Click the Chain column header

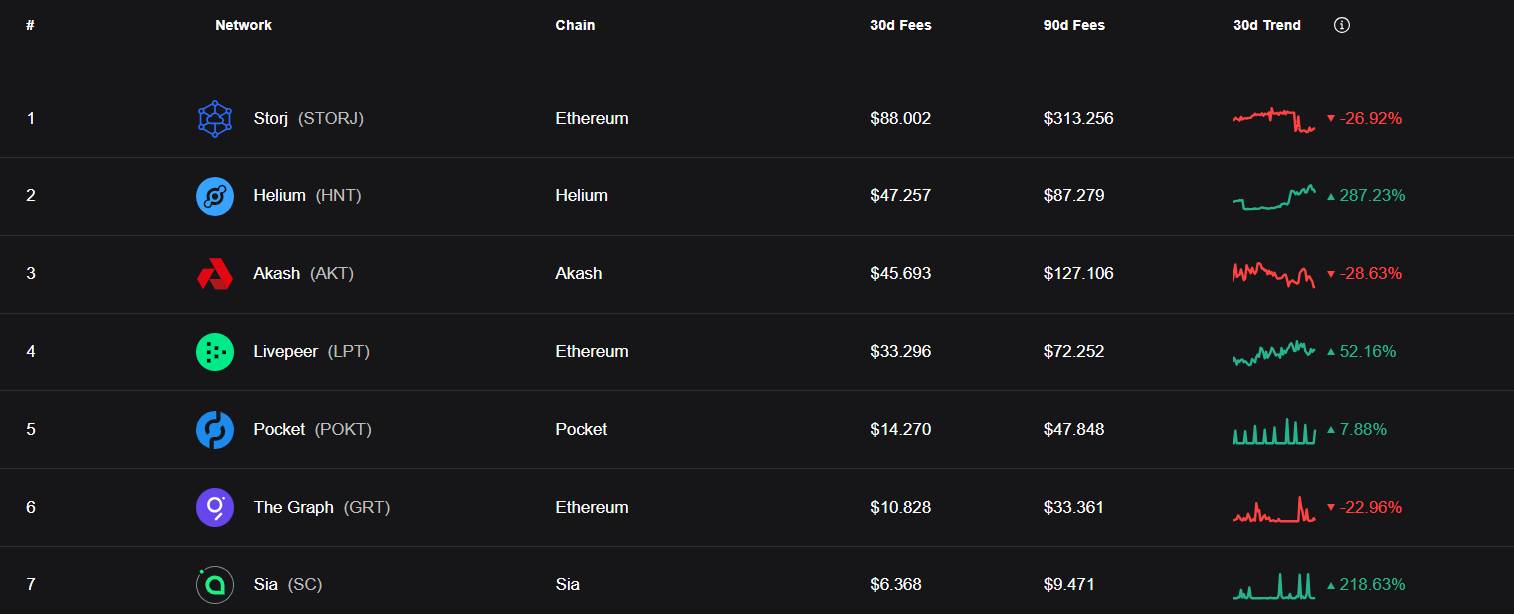(575, 25)
